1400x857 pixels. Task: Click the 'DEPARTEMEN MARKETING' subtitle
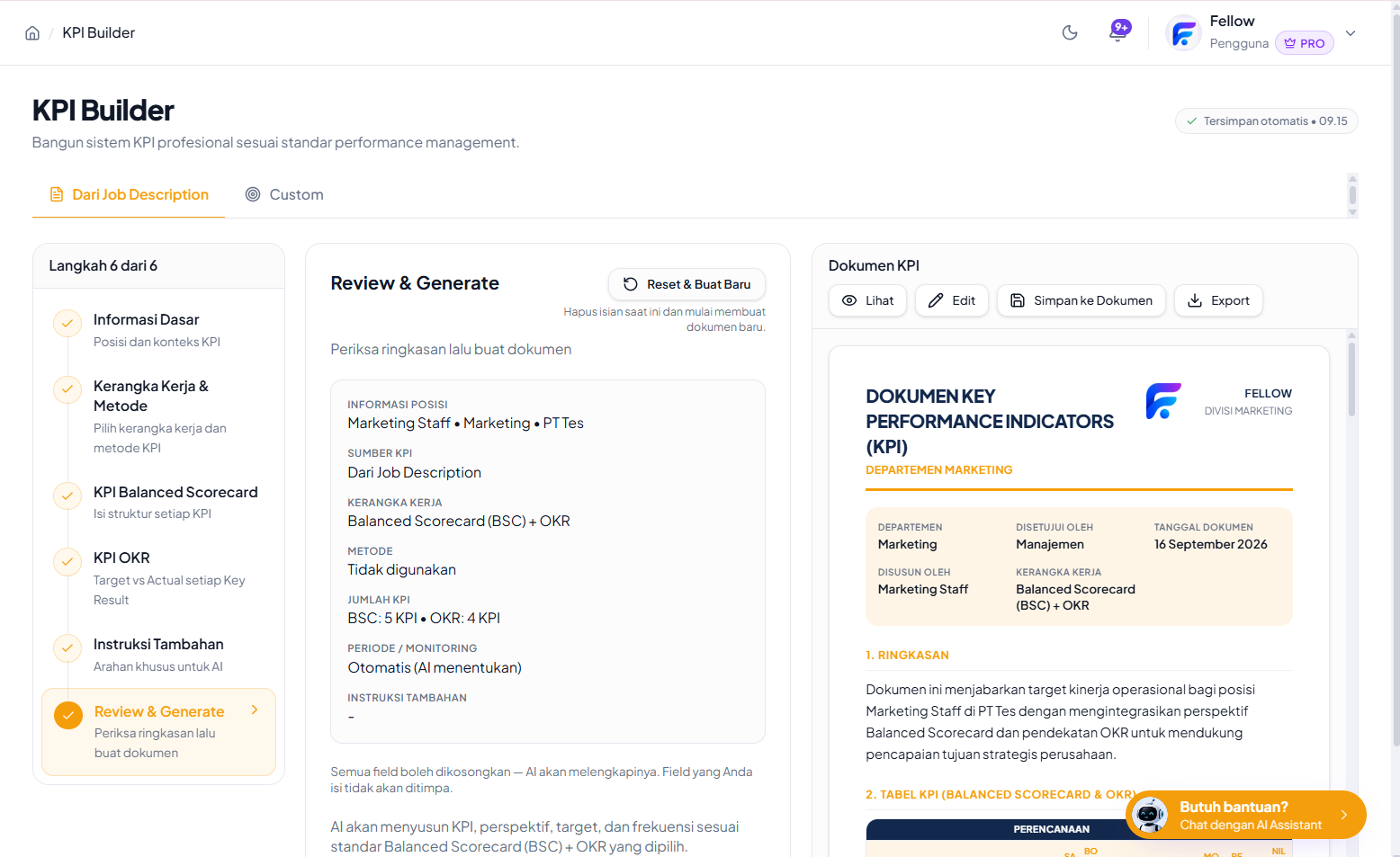[939, 470]
